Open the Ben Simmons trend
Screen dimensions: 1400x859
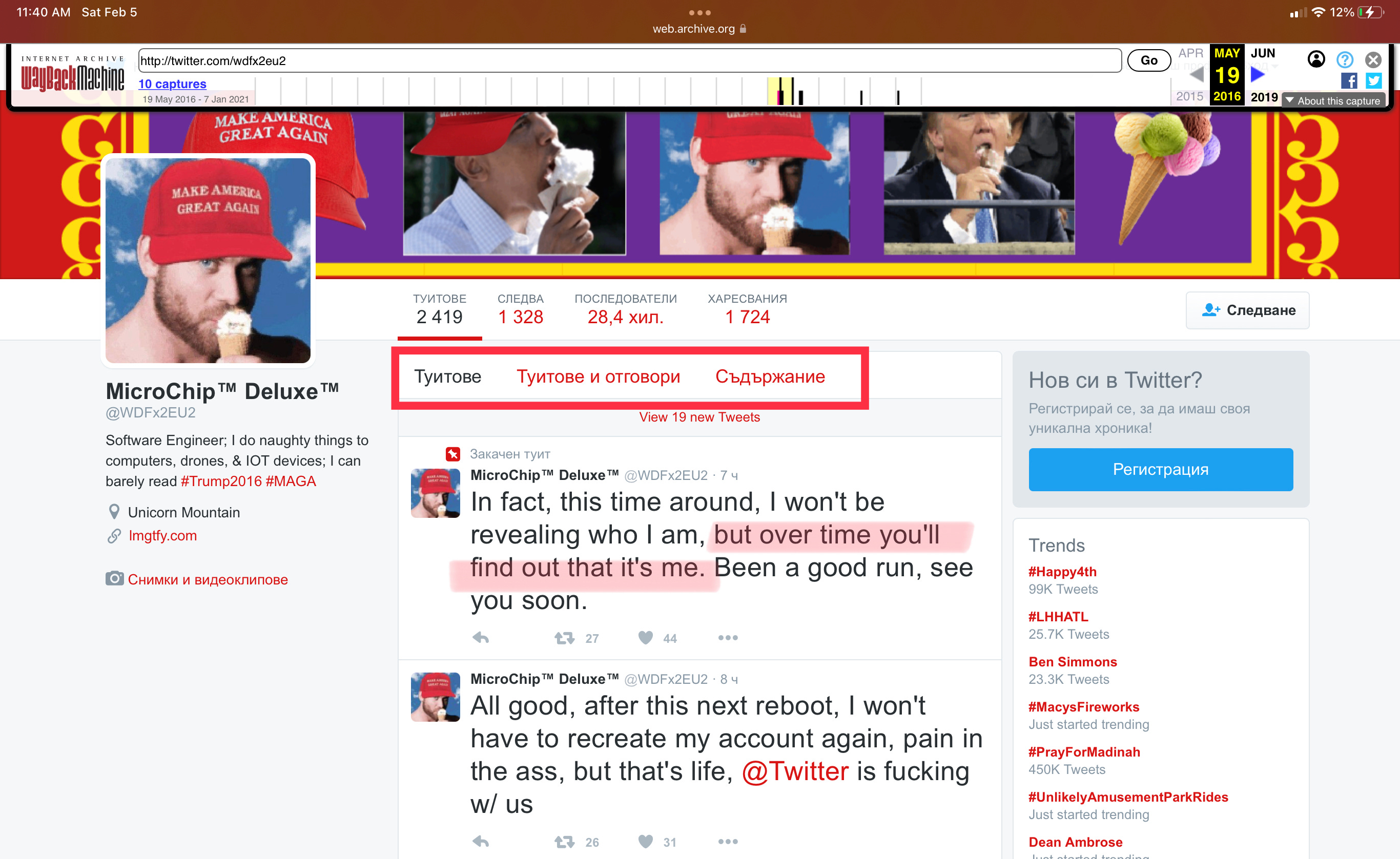[1073, 662]
